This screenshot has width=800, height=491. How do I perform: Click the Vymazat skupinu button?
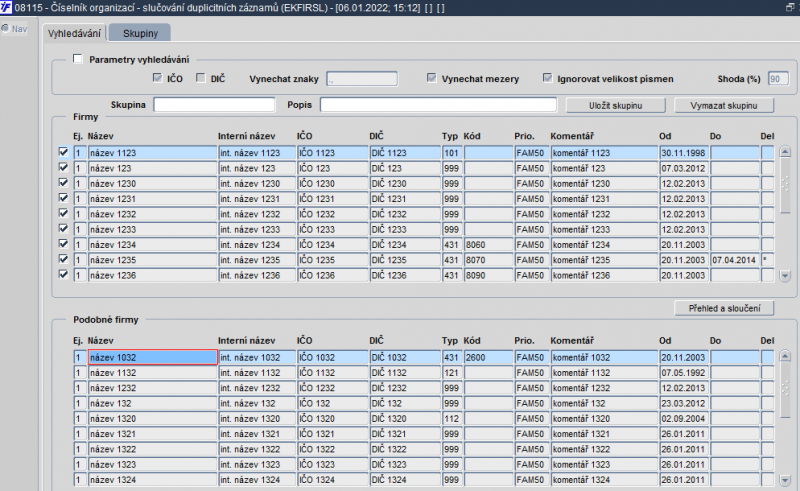[723, 105]
